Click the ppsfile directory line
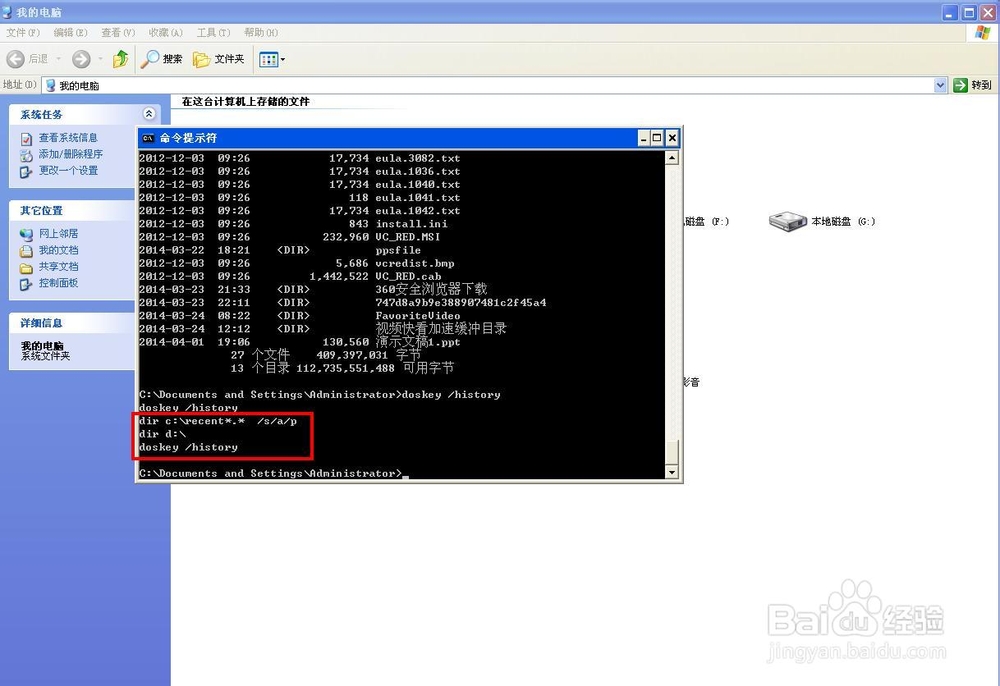Image resolution: width=1000 pixels, height=686 pixels. click(280, 250)
